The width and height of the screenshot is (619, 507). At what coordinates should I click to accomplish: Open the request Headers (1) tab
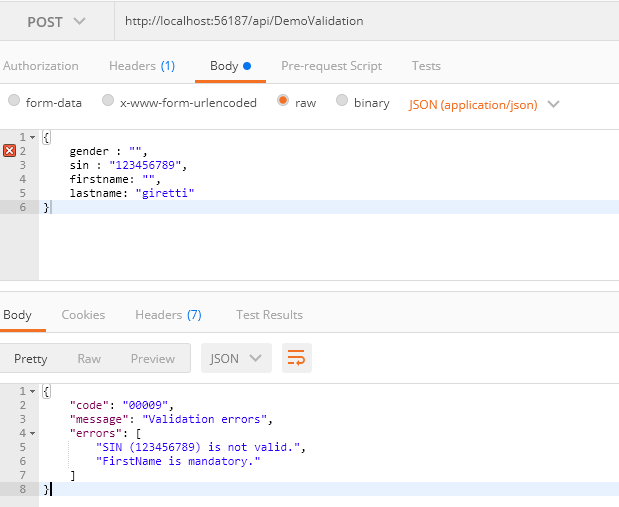141,66
